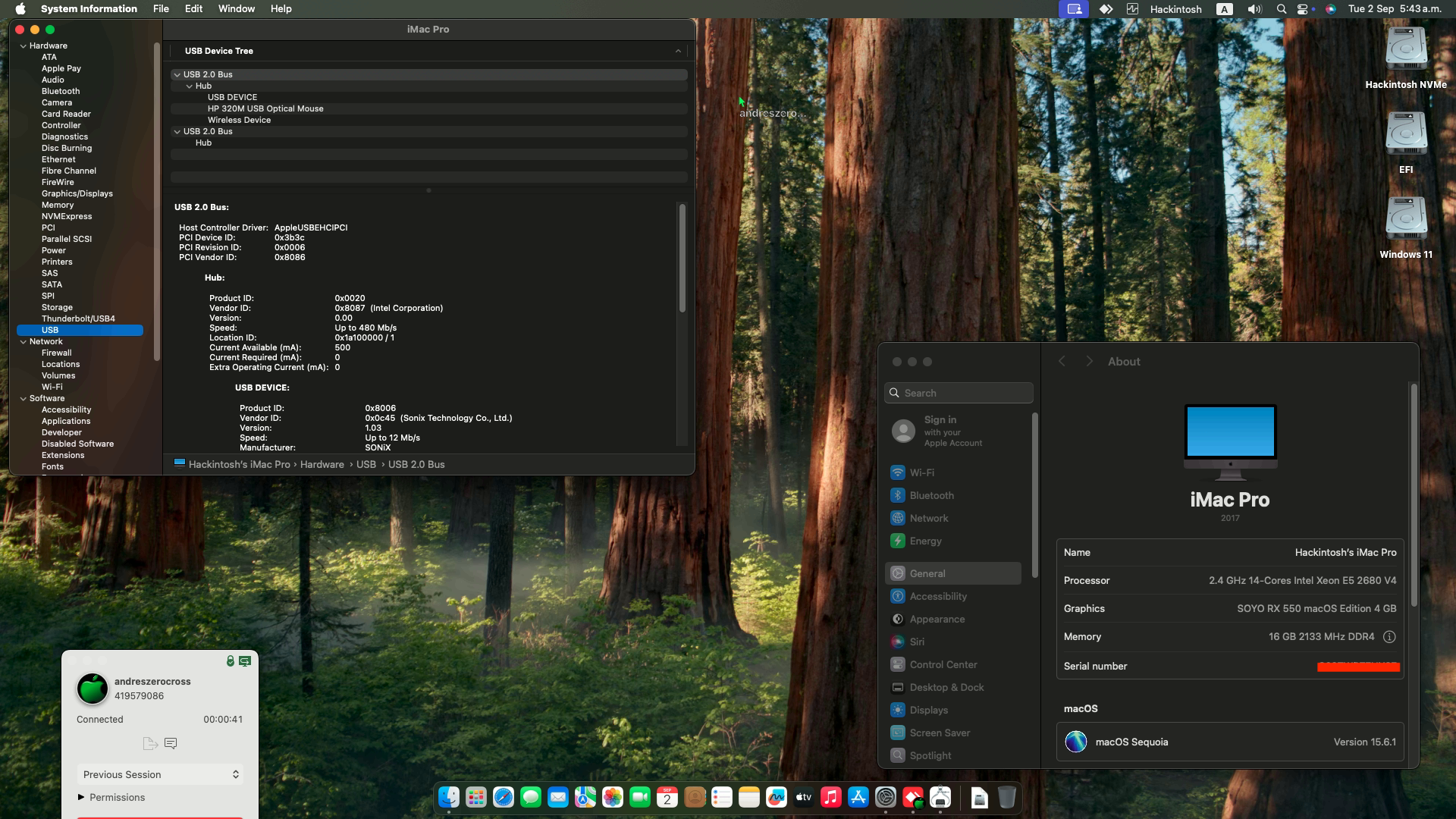
Task: Open the File menu
Action: click(161, 9)
